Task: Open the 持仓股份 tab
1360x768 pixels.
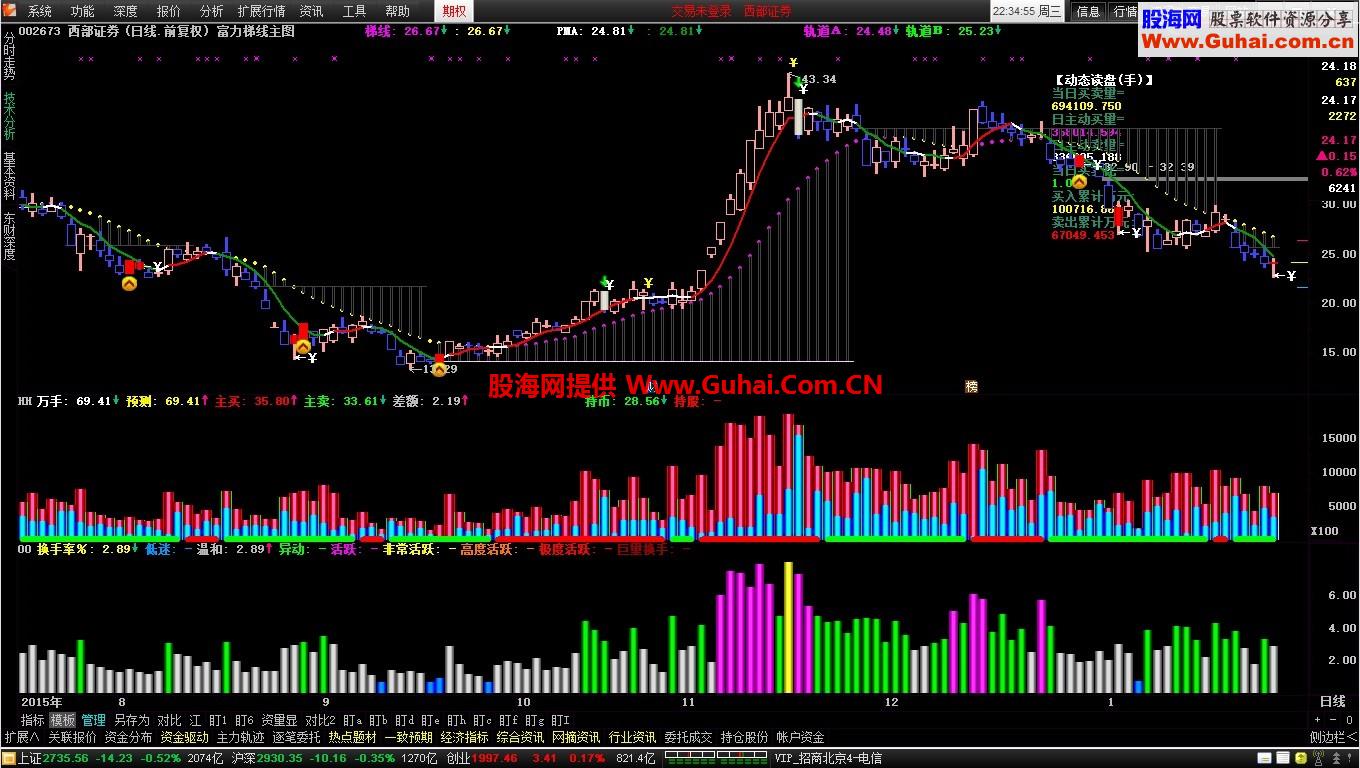Action: [744, 738]
